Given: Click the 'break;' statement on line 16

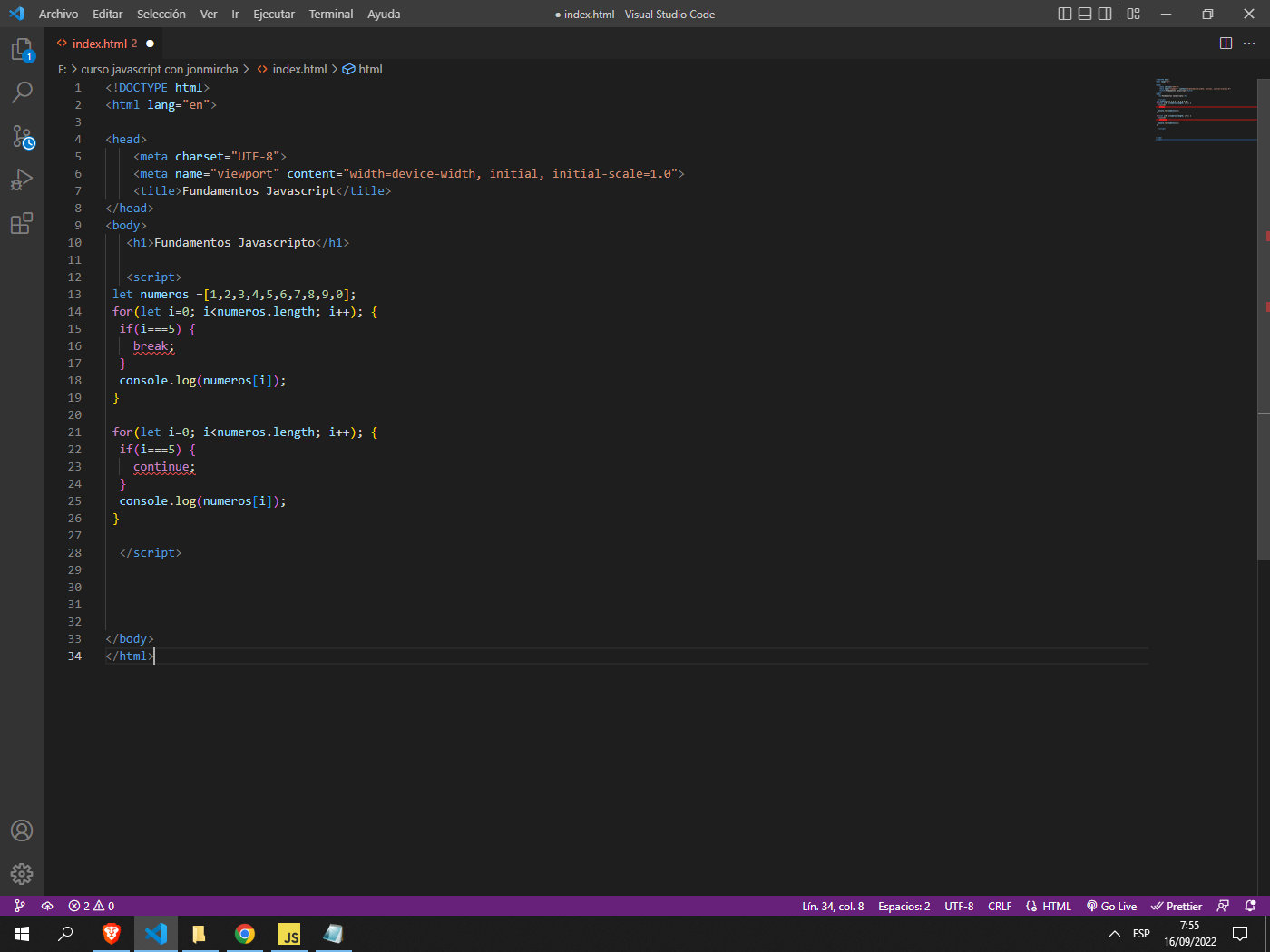Looking at the screenshot, I should (153, 345).
